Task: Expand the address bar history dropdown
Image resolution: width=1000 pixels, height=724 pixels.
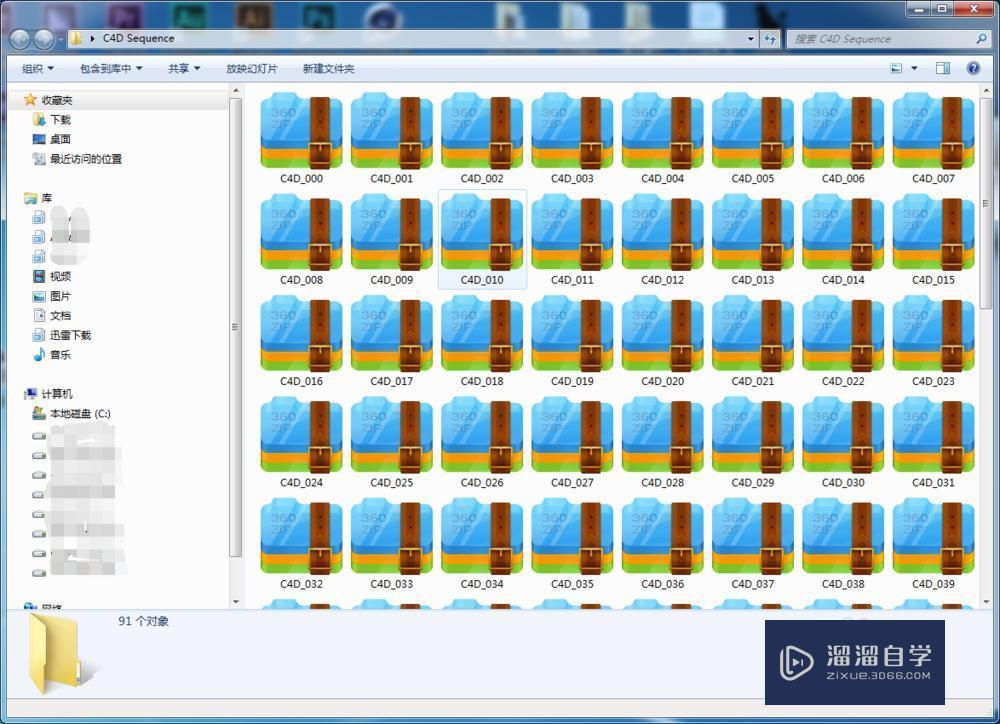Action: pos(751,39)
